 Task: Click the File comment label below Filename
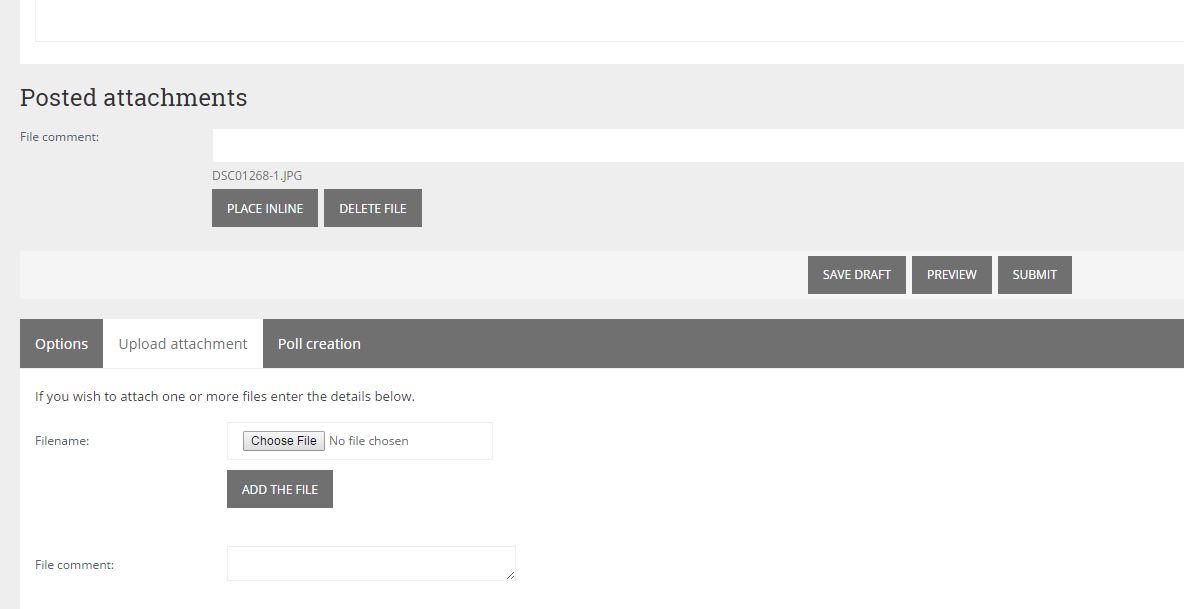[x=74, y=565]
